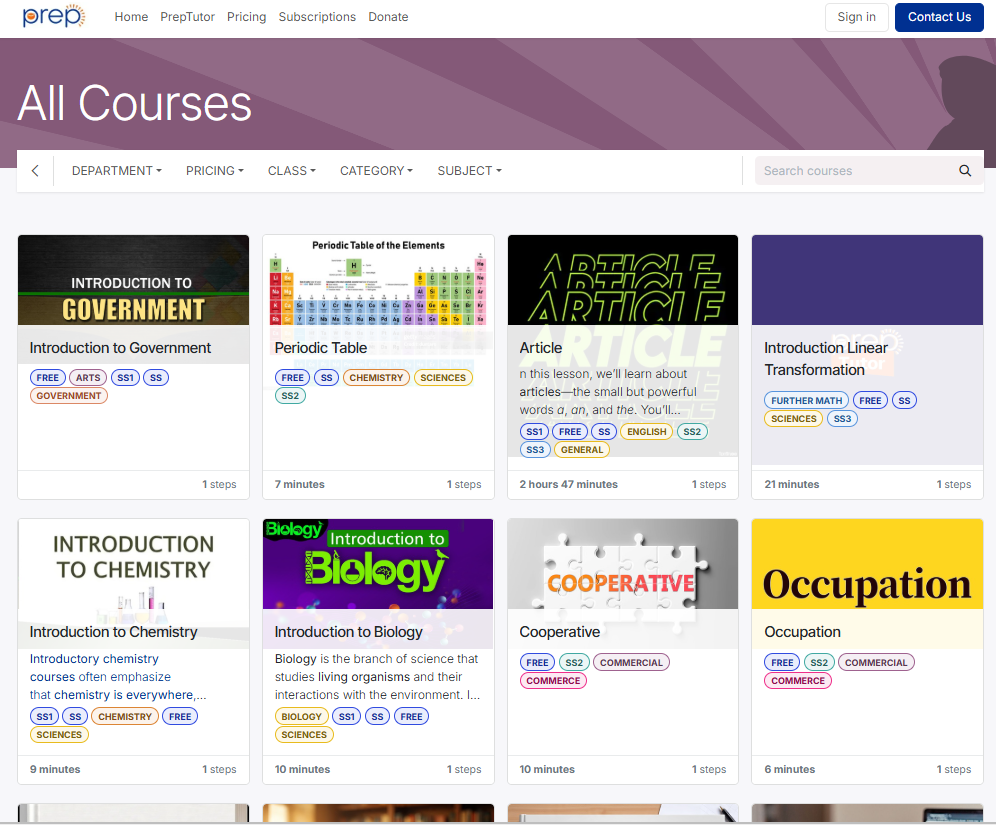Click the back chevron arrow in filter bar
This screenshot has height=825, width=996.
pyautogui.click(x=35, y=170)
